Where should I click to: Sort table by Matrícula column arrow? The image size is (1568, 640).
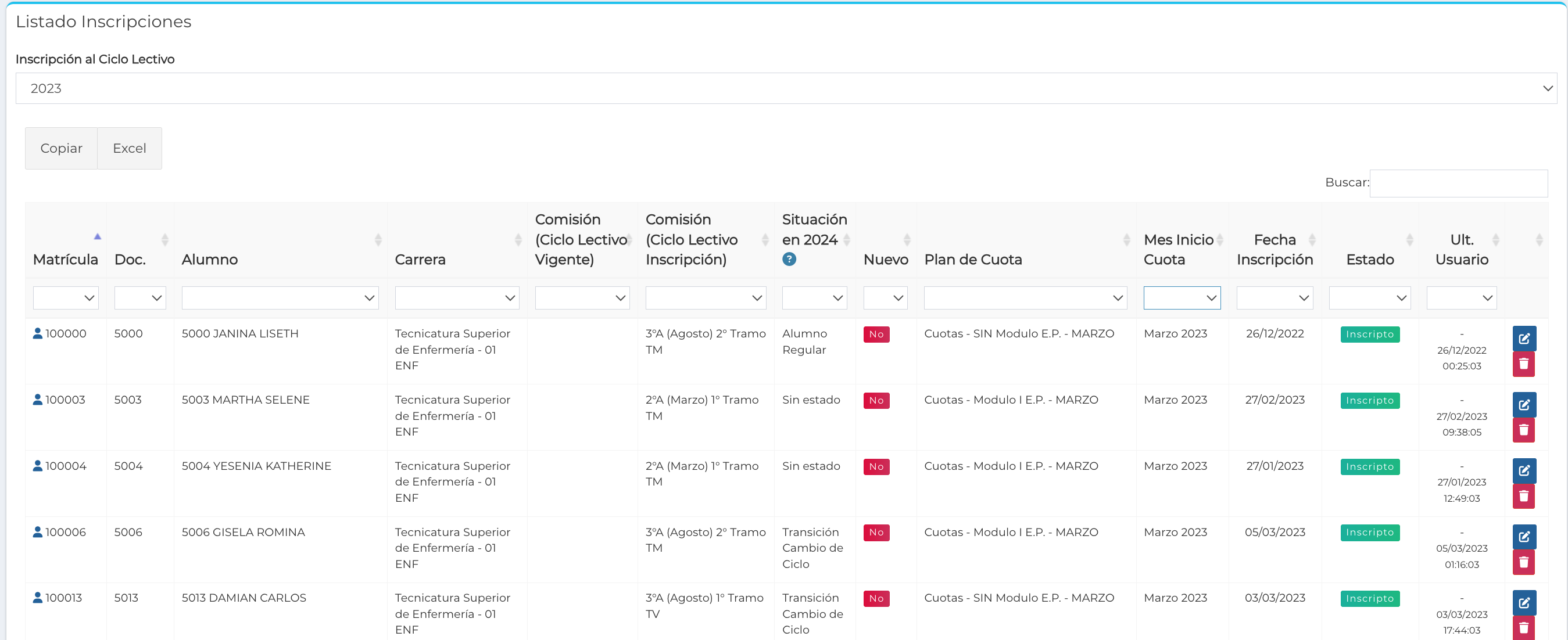click(x=97, y=236)
